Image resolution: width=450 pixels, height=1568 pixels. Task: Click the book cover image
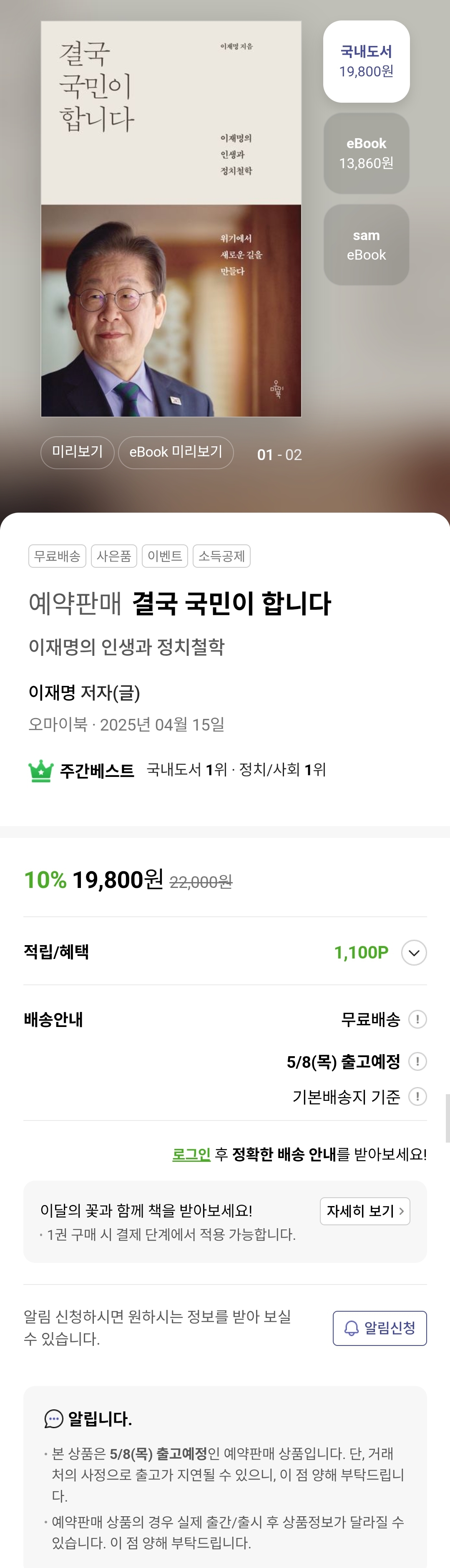tap(171, 219)
